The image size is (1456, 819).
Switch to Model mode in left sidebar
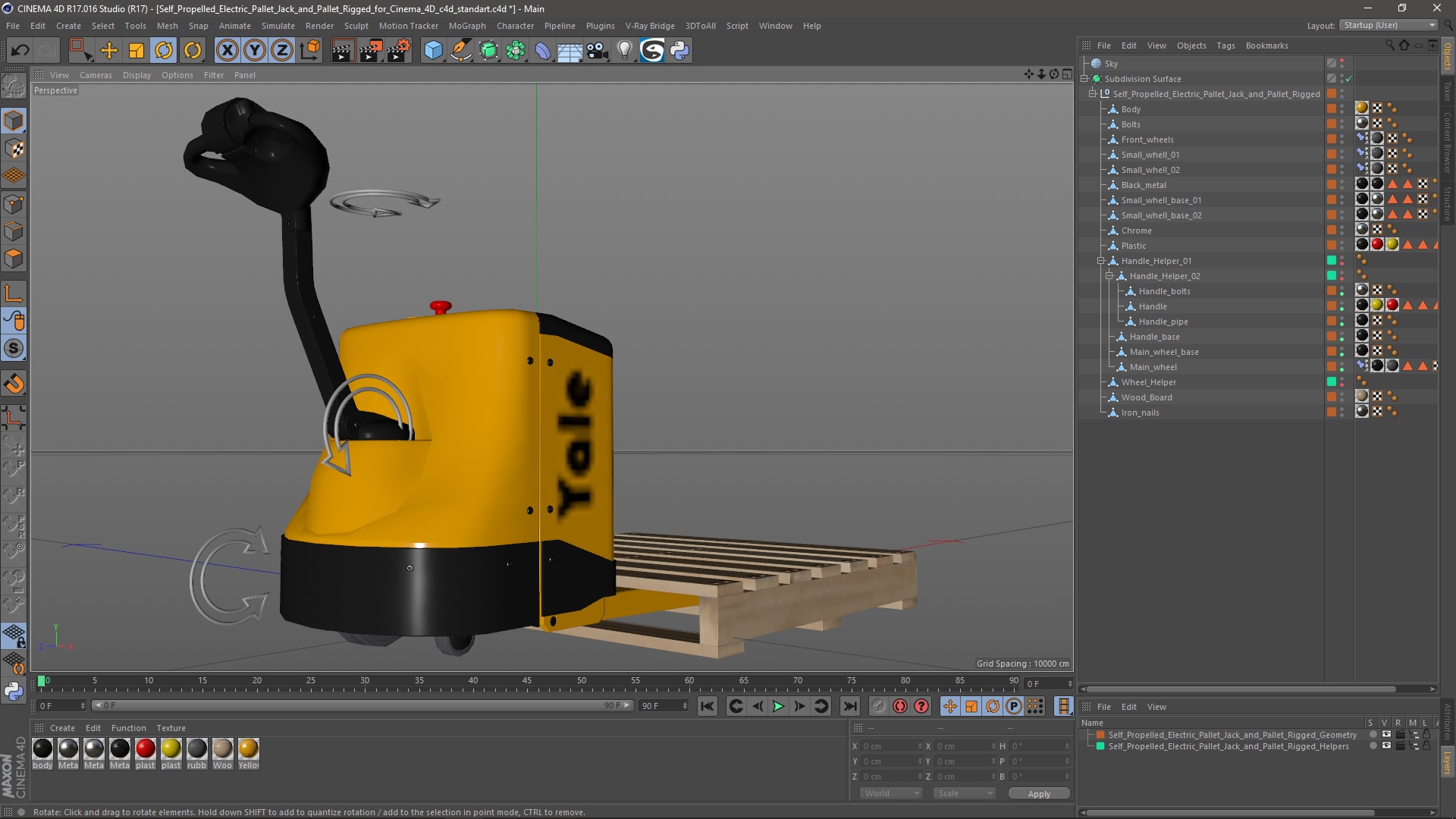[14, 121]
